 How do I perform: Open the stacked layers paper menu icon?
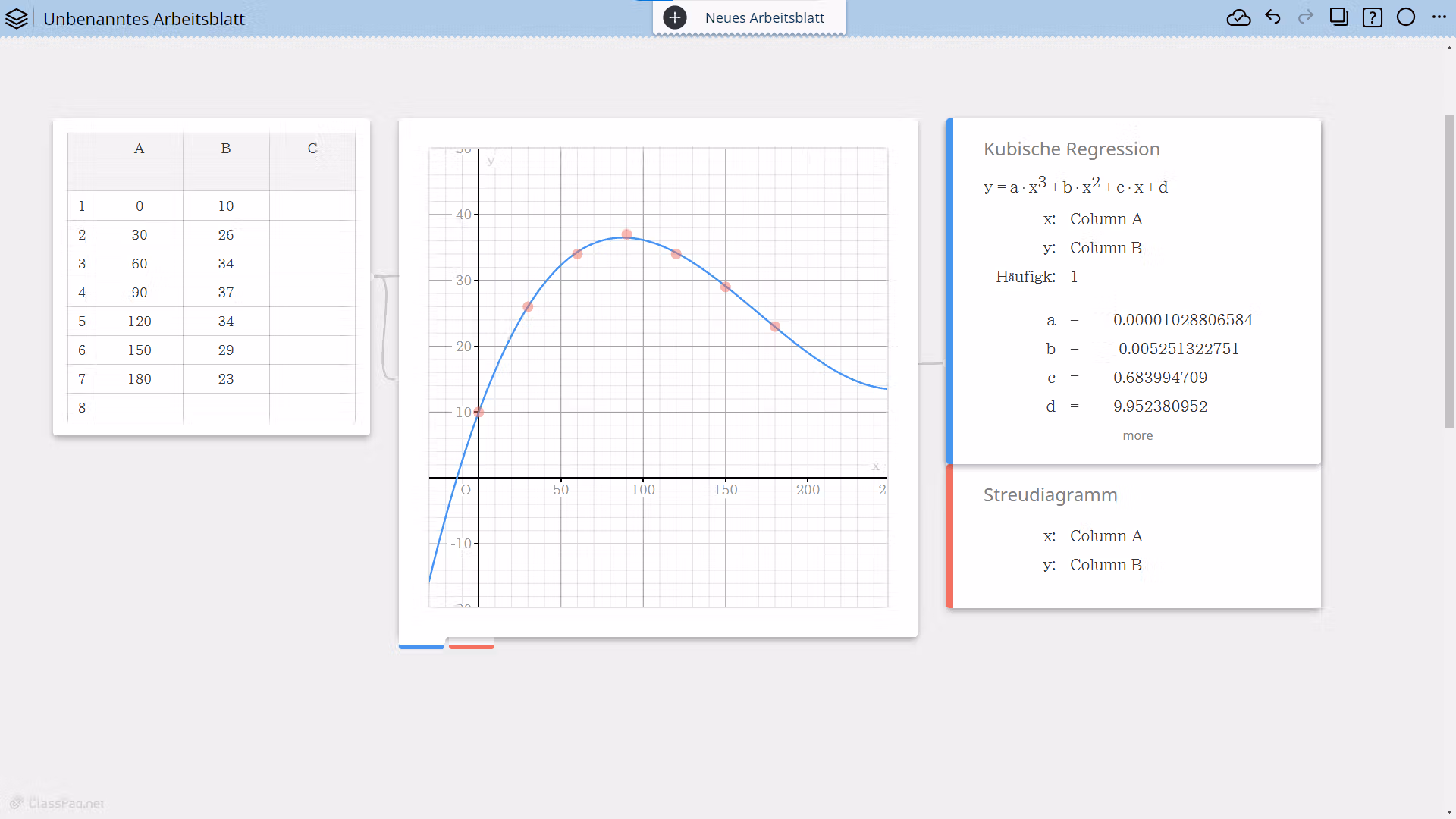click(17, 18)
